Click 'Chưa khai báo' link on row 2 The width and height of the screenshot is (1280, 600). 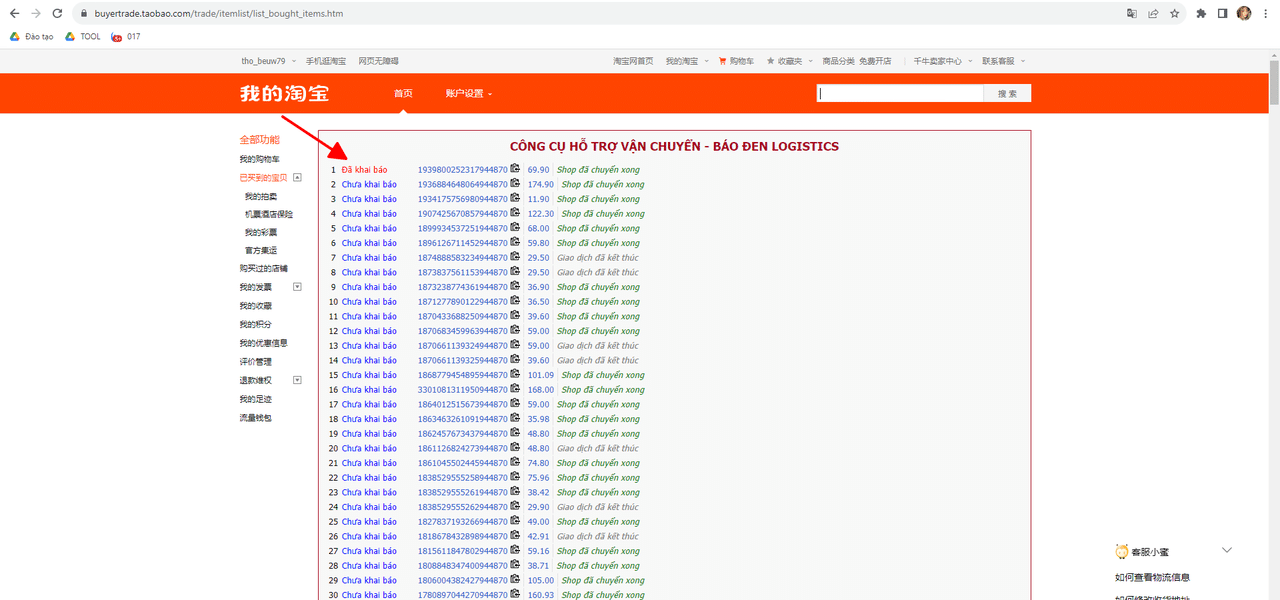click(369, 184)
